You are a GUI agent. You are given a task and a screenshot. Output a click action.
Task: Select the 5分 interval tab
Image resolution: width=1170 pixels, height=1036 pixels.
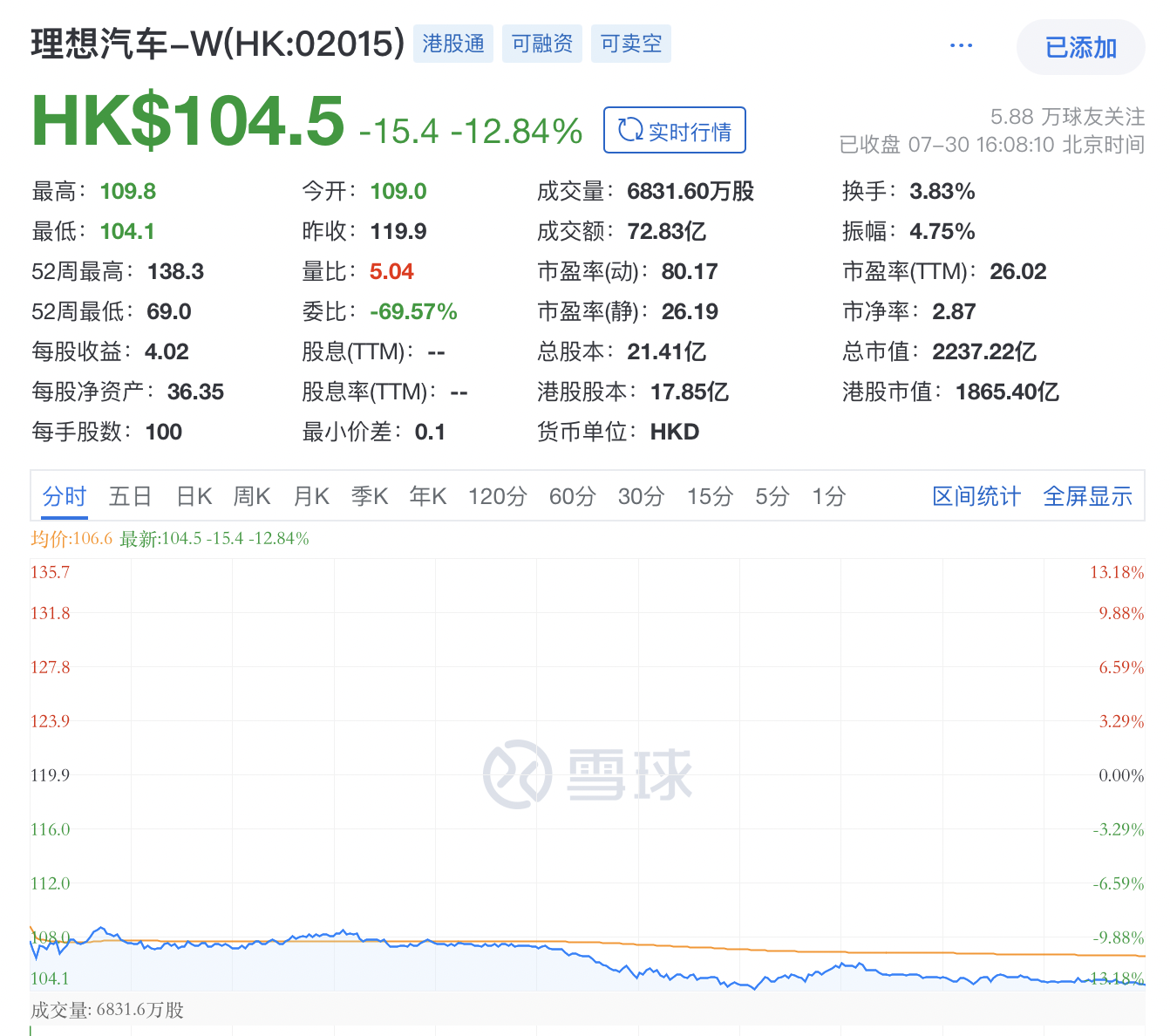click(772, 497)
